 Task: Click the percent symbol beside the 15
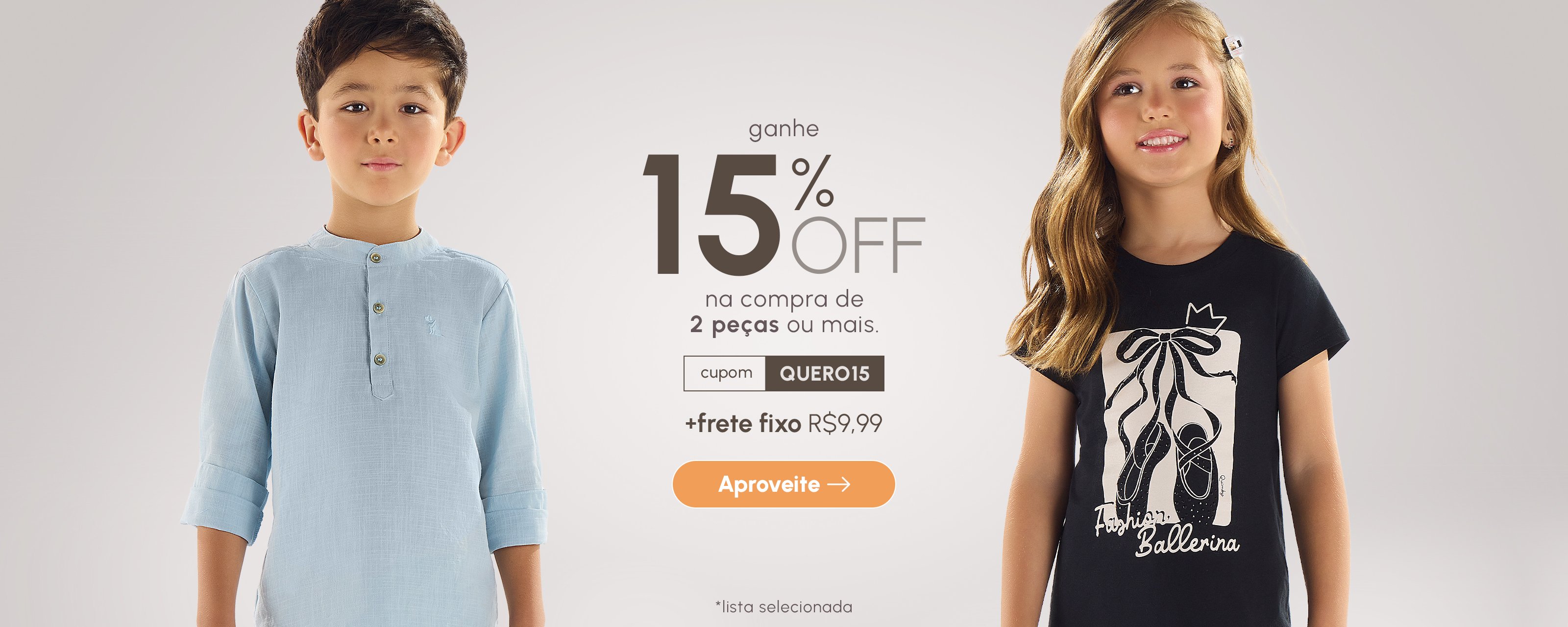[812, 183]
